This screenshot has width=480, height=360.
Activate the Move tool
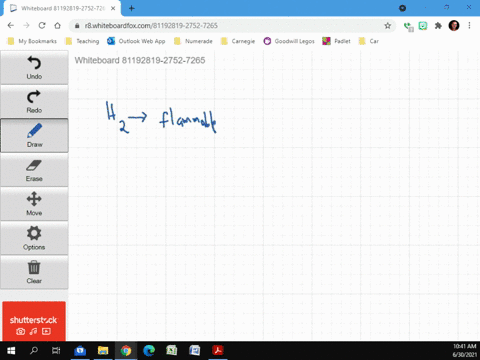tap(34, 204)
